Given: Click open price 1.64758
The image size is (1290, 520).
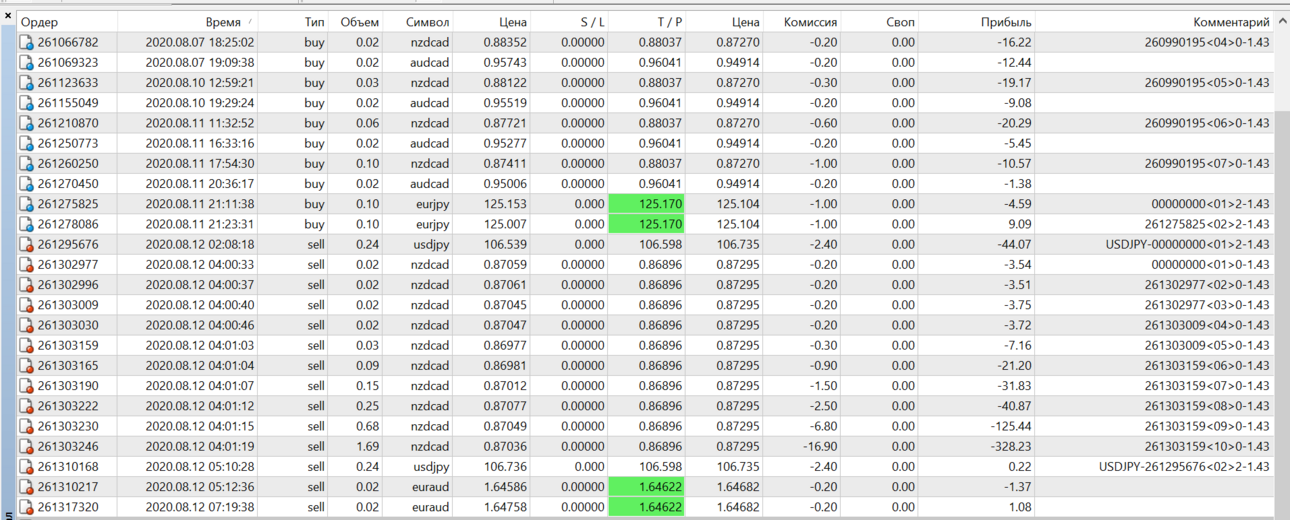Looking at the screenshot, I should pyautogui.click(x=504, y=507).
